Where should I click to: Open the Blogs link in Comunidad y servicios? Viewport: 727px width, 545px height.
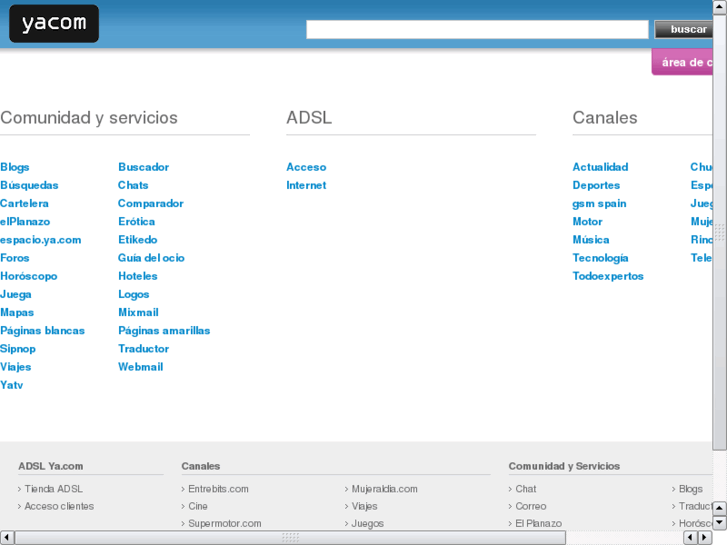tap(15, 167)
